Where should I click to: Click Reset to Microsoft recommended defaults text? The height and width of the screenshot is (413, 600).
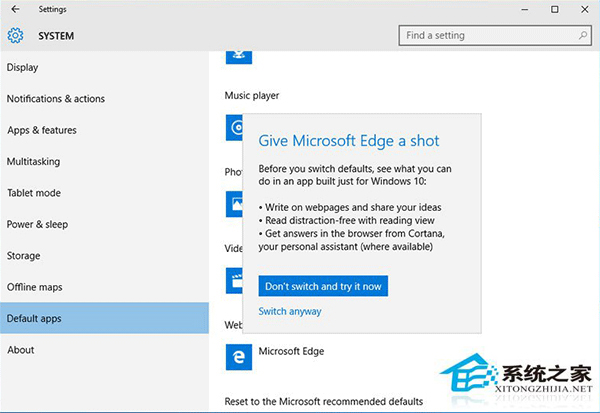(324, 402)
